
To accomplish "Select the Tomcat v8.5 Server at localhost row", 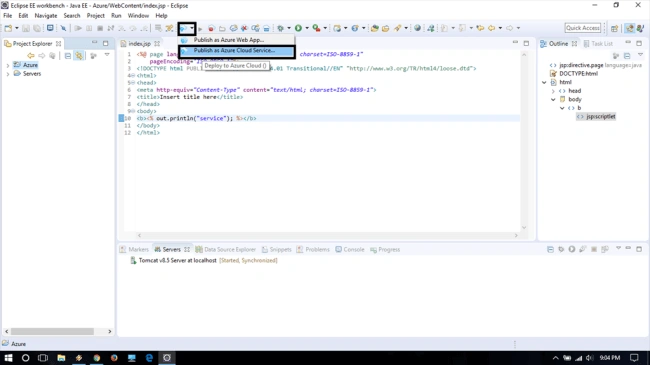I will pos(204,260).
